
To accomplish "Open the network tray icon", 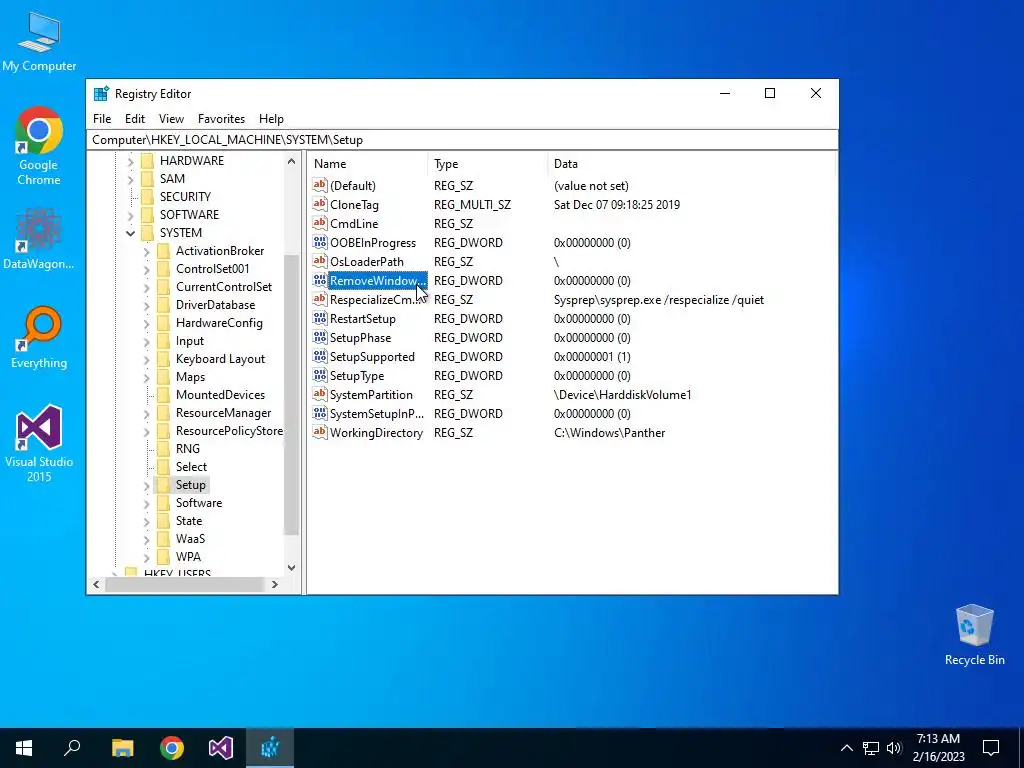I will (x=871, y=748).
